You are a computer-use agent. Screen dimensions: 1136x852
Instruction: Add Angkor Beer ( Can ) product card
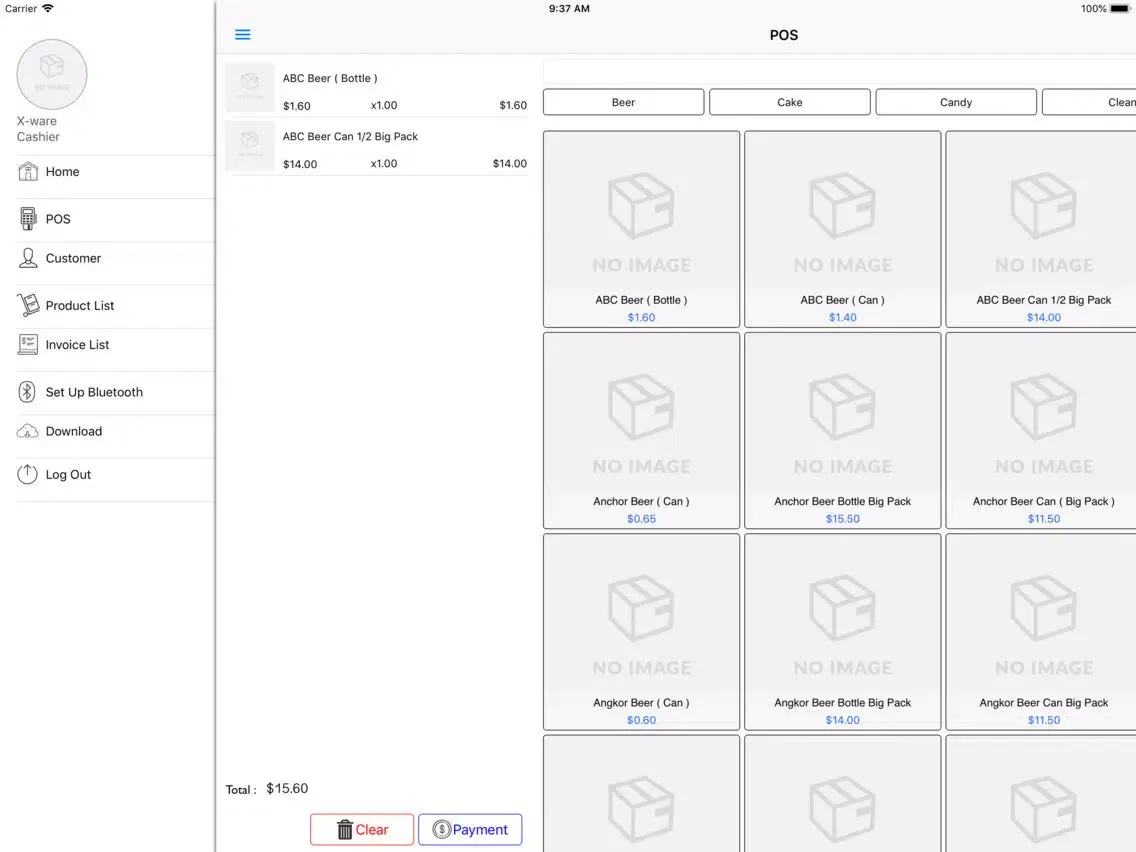pyautogui.click(x=641, y=632)
